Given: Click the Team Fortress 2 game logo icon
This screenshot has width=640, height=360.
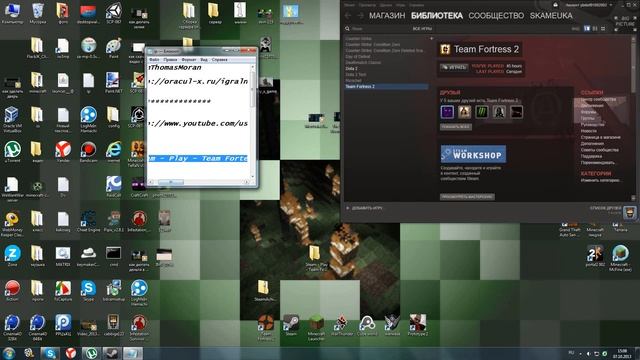Looking at the screenshot, I should (445, 49).
